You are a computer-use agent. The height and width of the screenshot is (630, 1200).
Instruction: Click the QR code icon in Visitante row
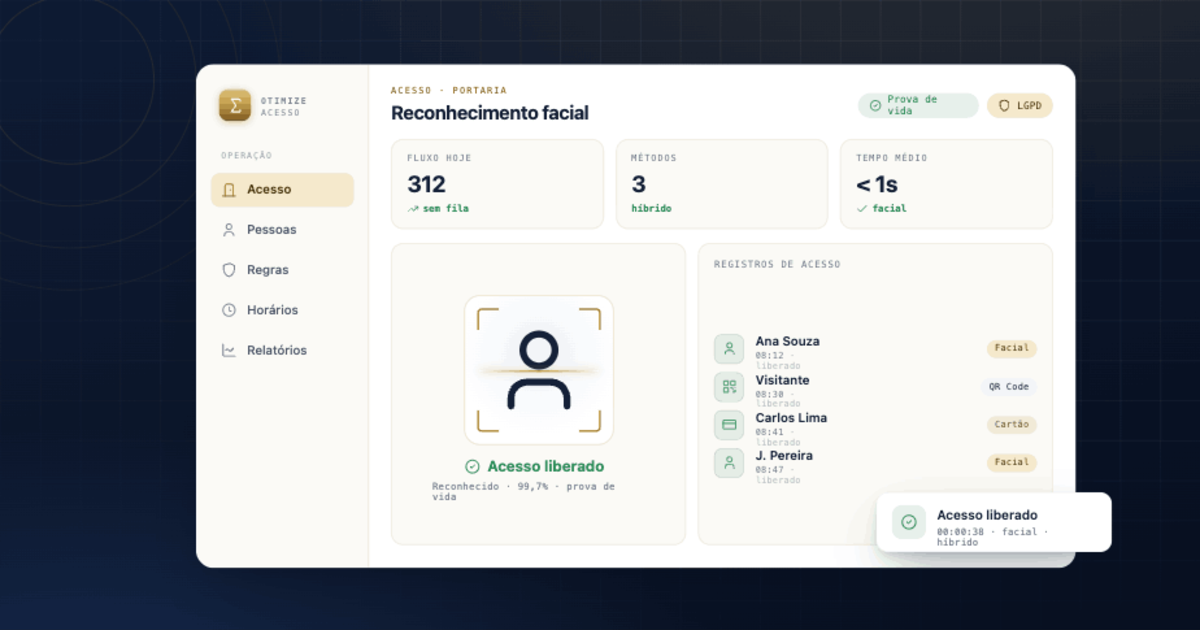tap(729, 387)
